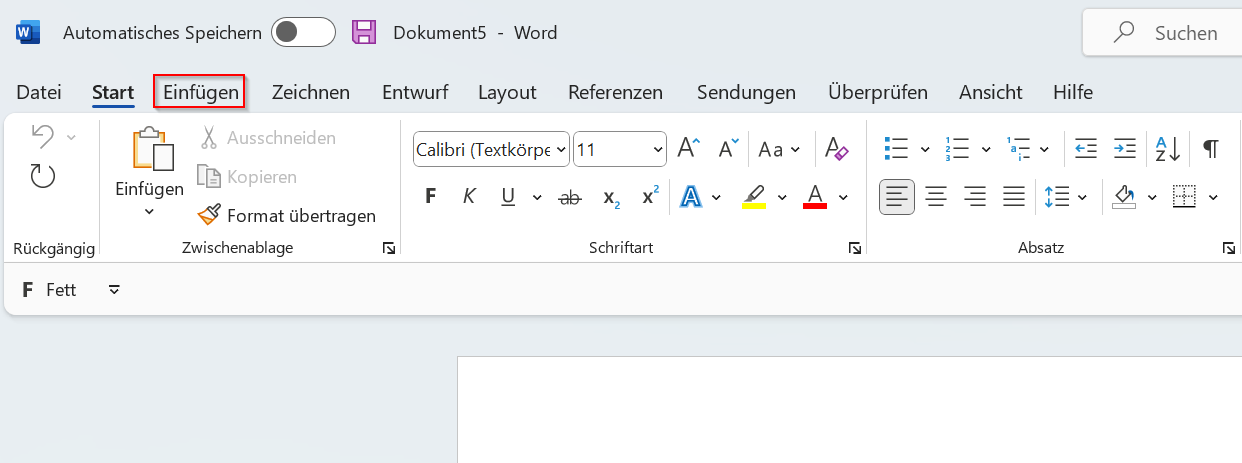Apply the yellow text highlight color
This screenshot has height=463, width=1242.
tap(754, 197)
